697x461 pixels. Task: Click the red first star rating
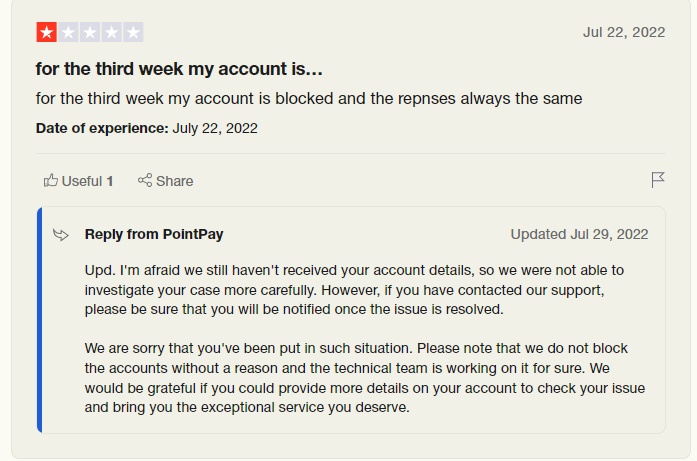(x=47, y=32)
